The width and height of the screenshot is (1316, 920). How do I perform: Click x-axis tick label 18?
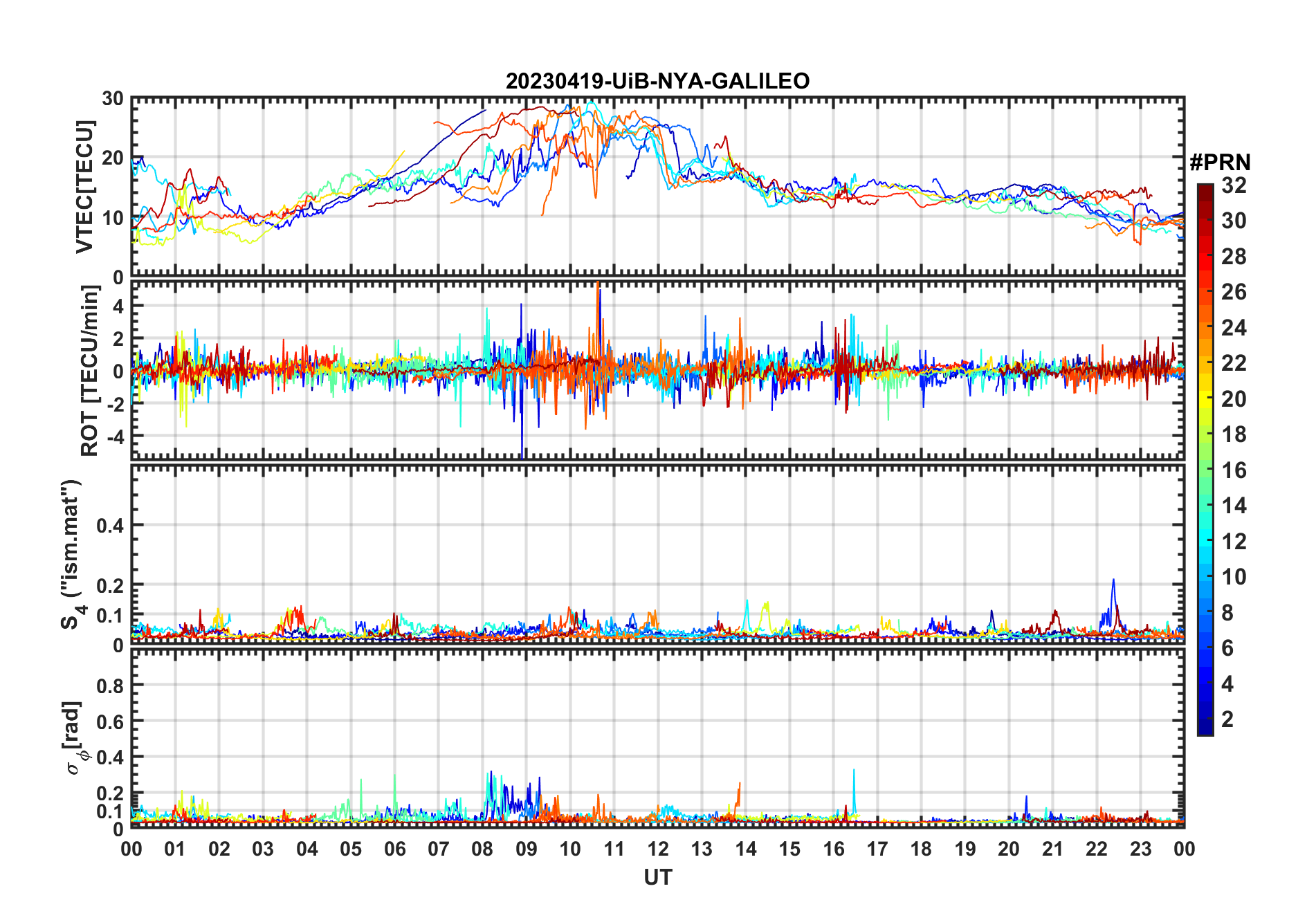click(921, 849)
